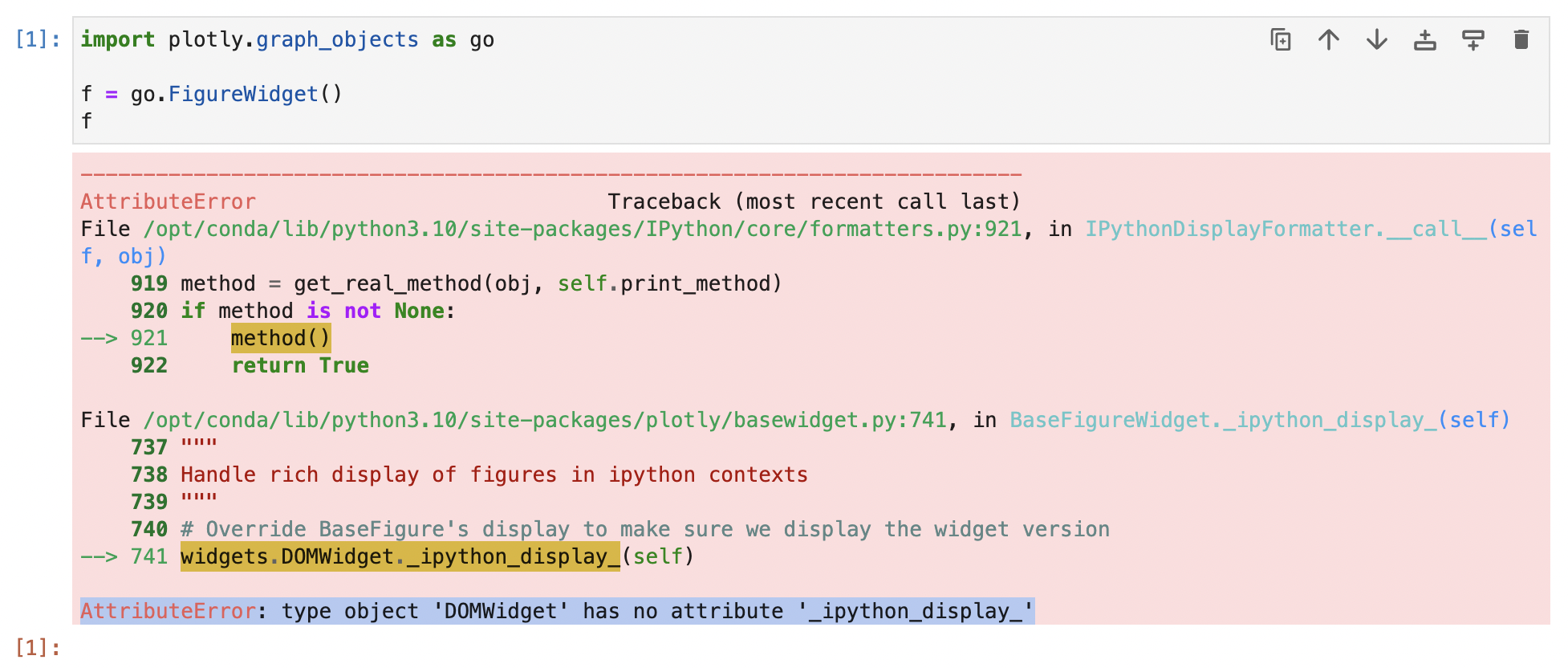
Task: Insert a new cell above
Action: pyautogui.click(x=1424, y=39)
